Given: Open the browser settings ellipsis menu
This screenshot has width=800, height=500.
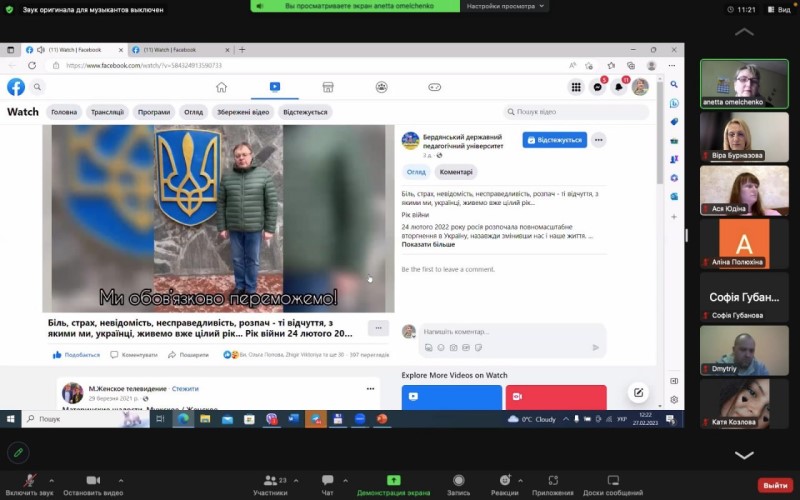Looking at the screenshot, I should [x=672, y=65].
